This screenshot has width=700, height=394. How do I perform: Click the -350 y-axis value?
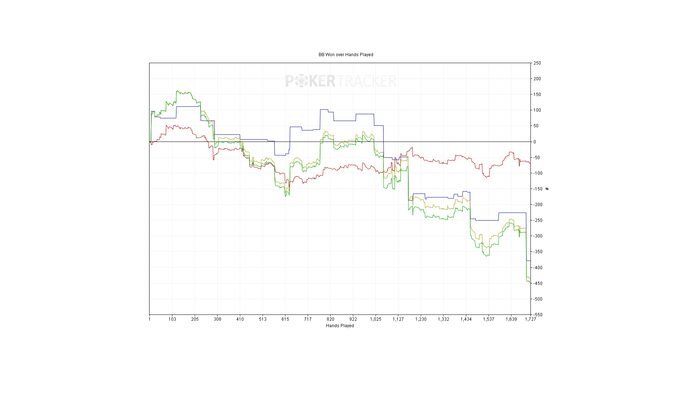point(537,252)
